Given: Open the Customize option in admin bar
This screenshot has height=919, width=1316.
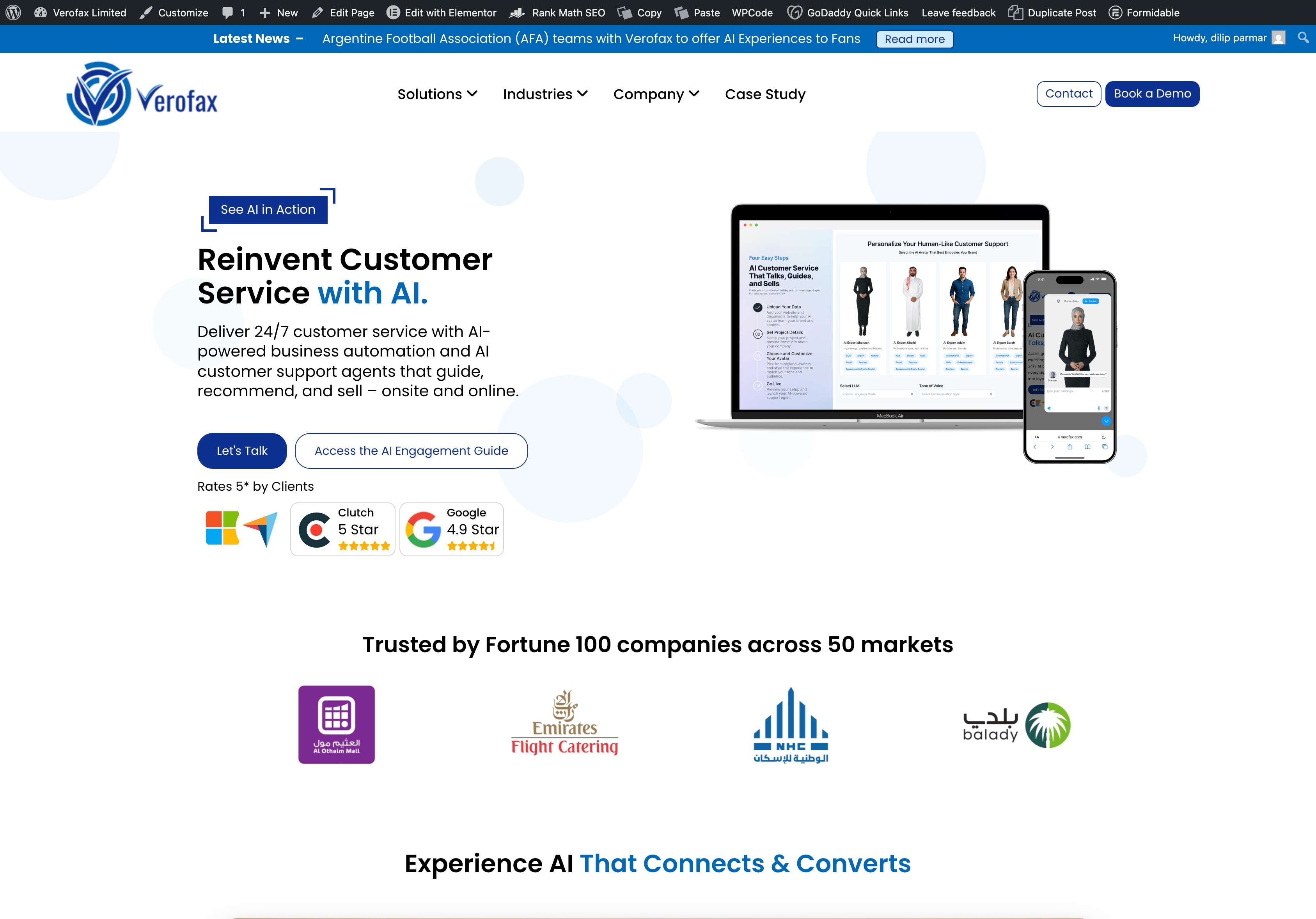Looking at the screenshot, I should pos(174,12).
